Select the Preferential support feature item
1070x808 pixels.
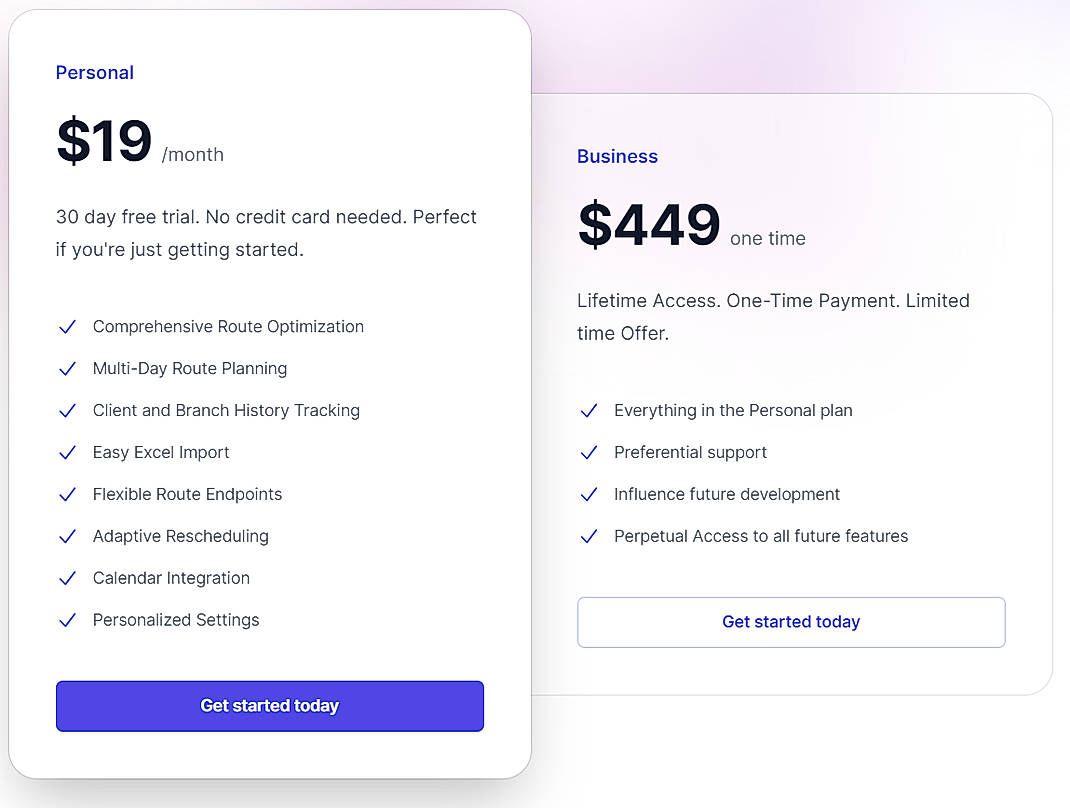click(690, 452)
